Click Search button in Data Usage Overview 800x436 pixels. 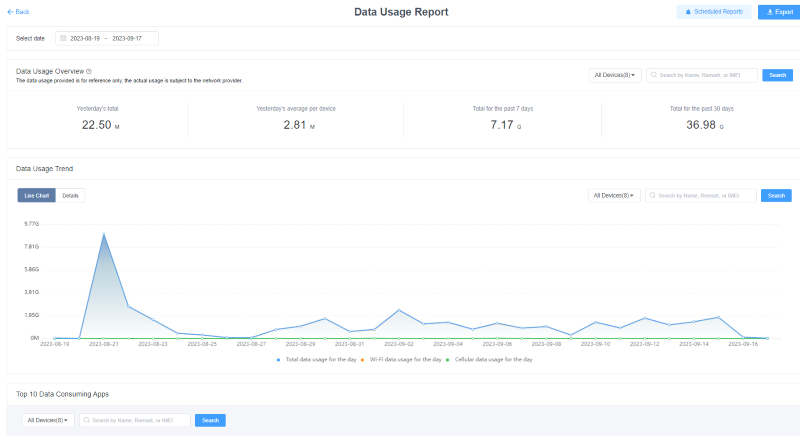(778, 75)
